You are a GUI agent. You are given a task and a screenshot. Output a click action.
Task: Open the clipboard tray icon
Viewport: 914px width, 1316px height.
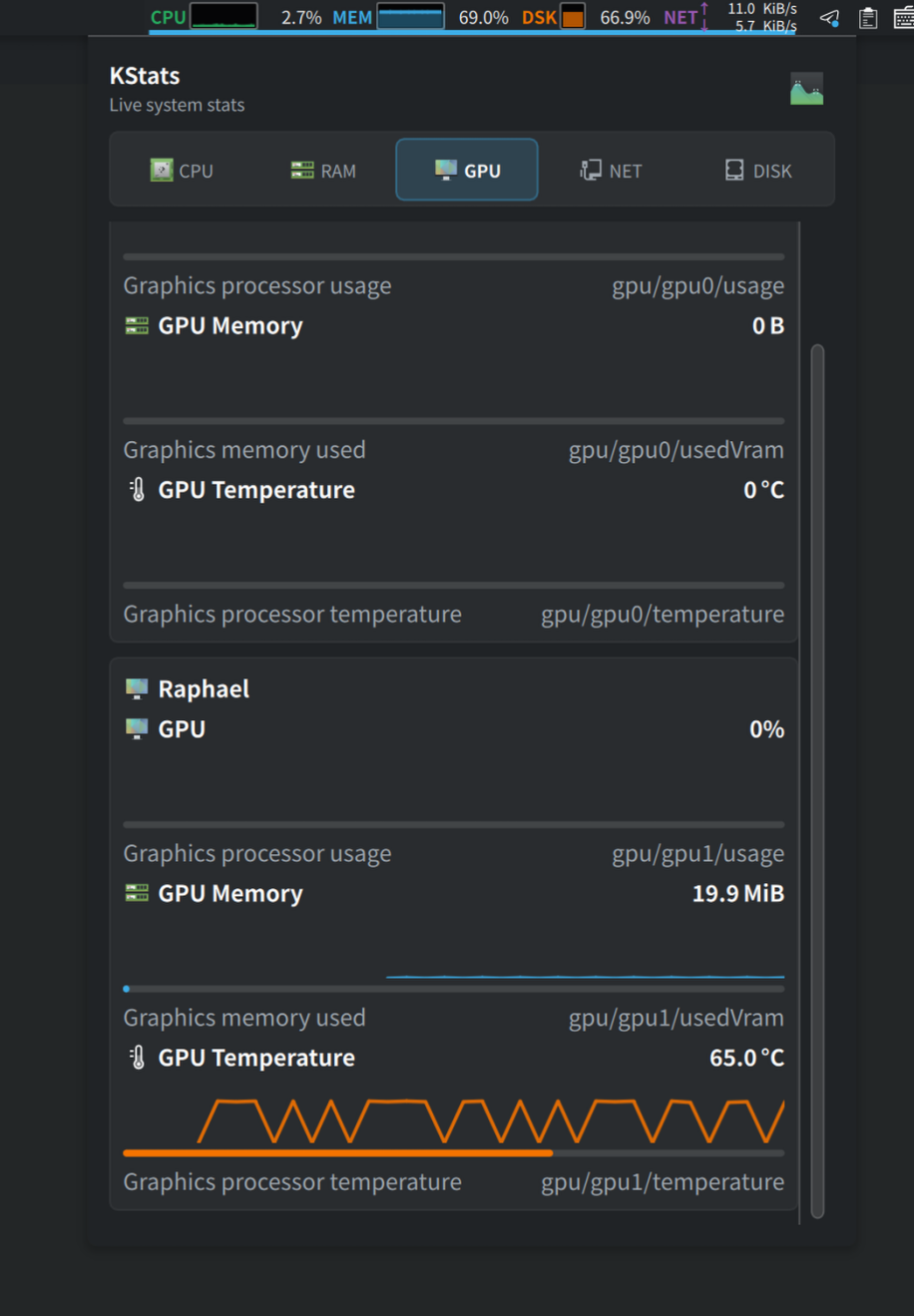pyautogui.click(x=868, y=18)
